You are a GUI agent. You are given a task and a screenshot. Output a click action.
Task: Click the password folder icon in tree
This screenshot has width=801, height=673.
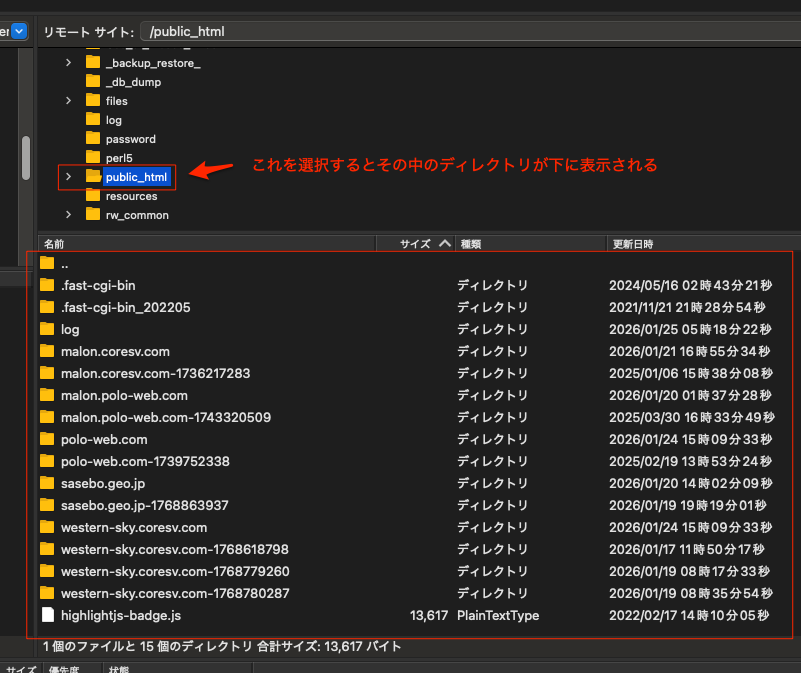point(93,139)
